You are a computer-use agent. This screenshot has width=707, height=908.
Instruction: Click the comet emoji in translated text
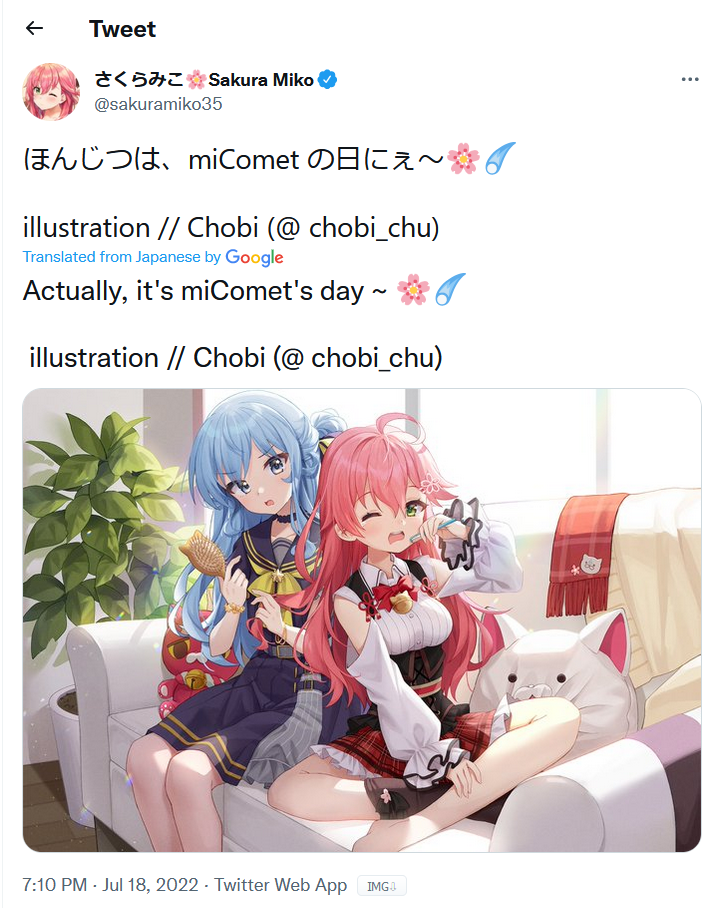(x=449, y=290)
